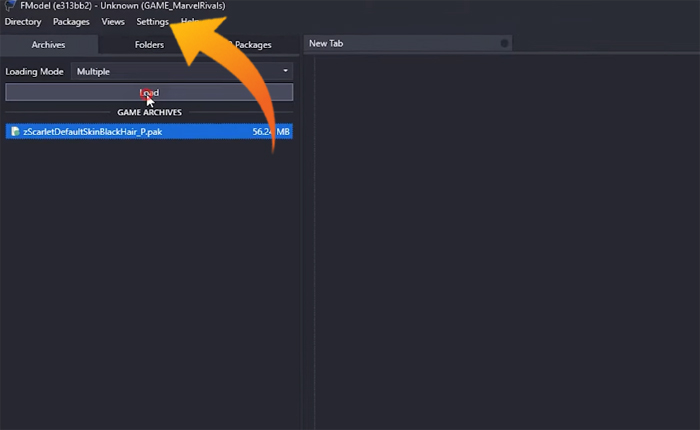
Task: Switch to the Packages tab beside Folders
Action: pos(251,45)
